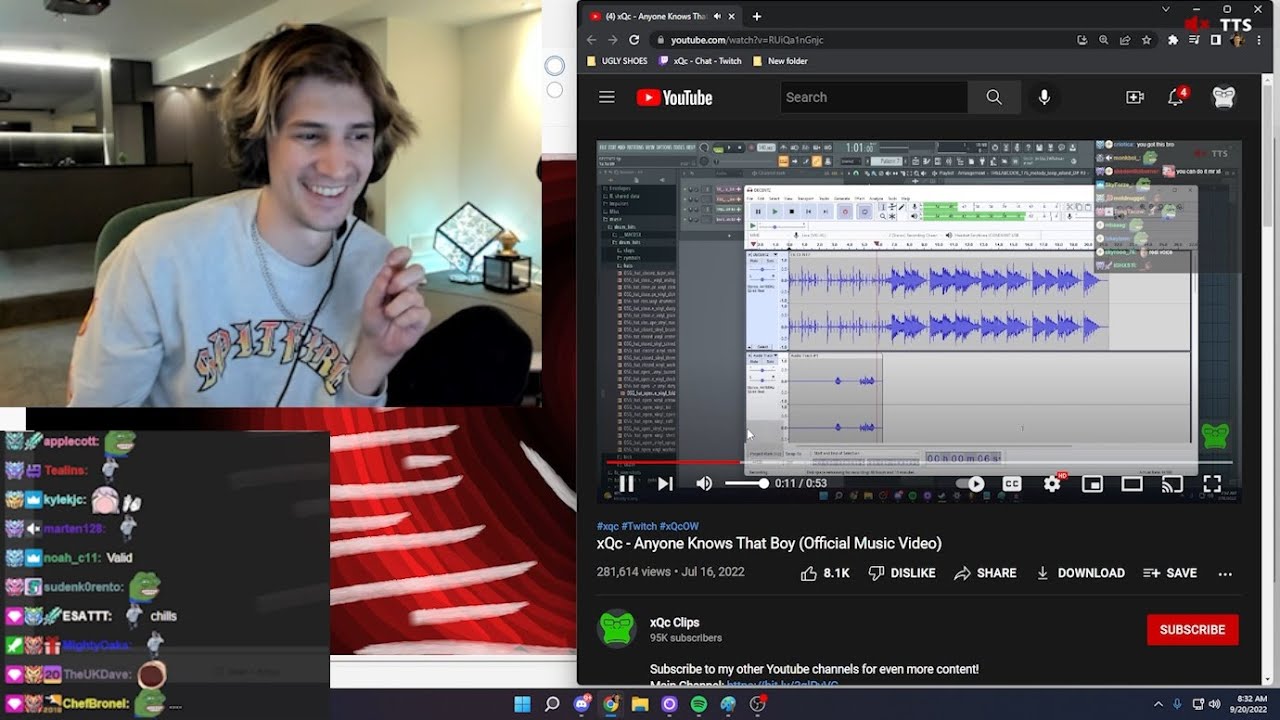Reload the page in Chrome
This screenshot has height=720, width=1280.
pyautogui.click(x=634, y=40)
